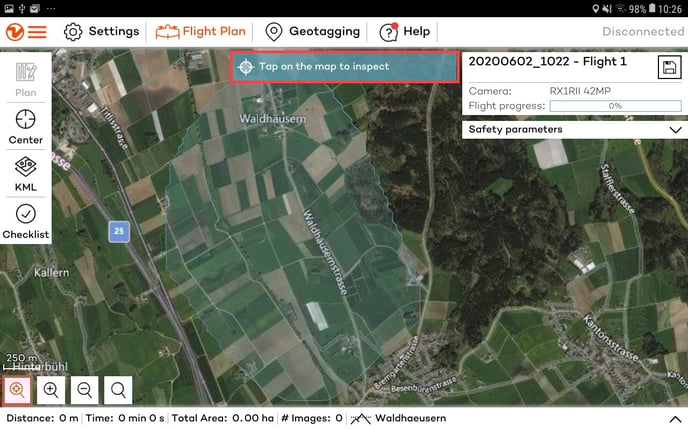Click the plain magnifier search icon
The image size is (688, 430).
[x=119, y=391]
